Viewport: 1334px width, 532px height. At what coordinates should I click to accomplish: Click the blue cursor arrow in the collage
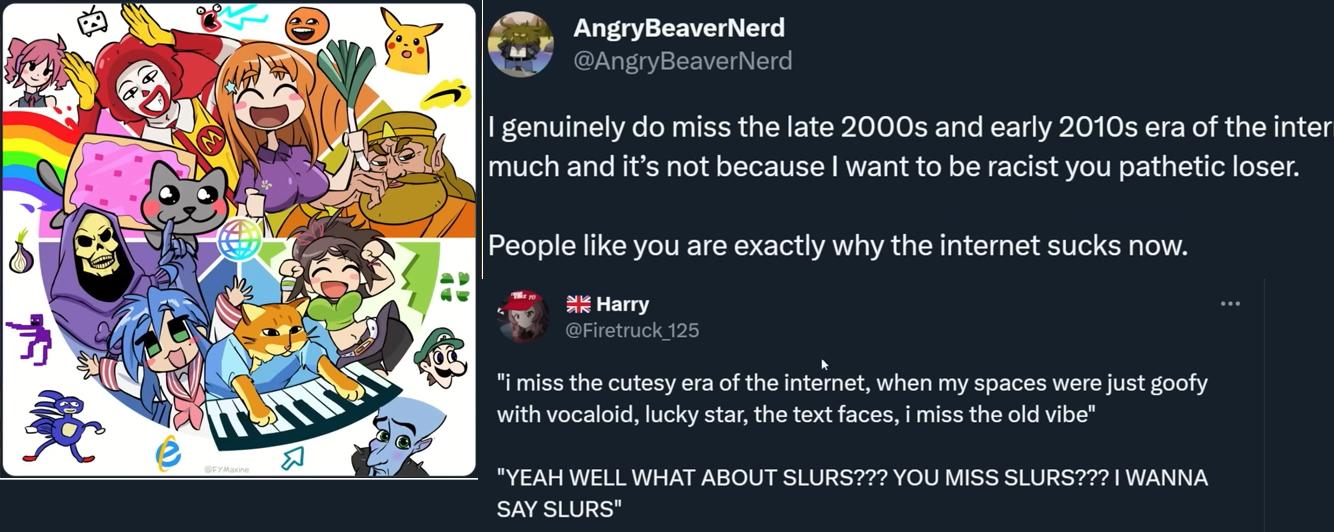coord(293,458)
